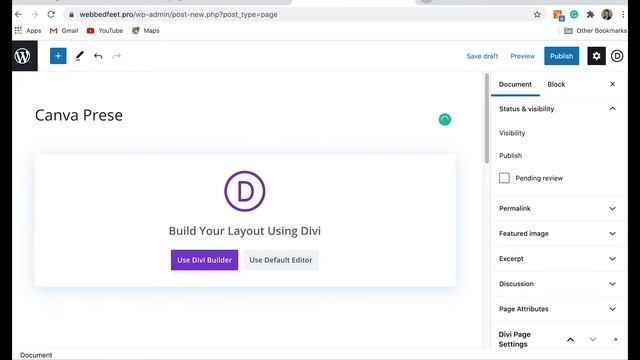Switch to the Block tab
Screen dimensions: 640x360
coord(556,84)
